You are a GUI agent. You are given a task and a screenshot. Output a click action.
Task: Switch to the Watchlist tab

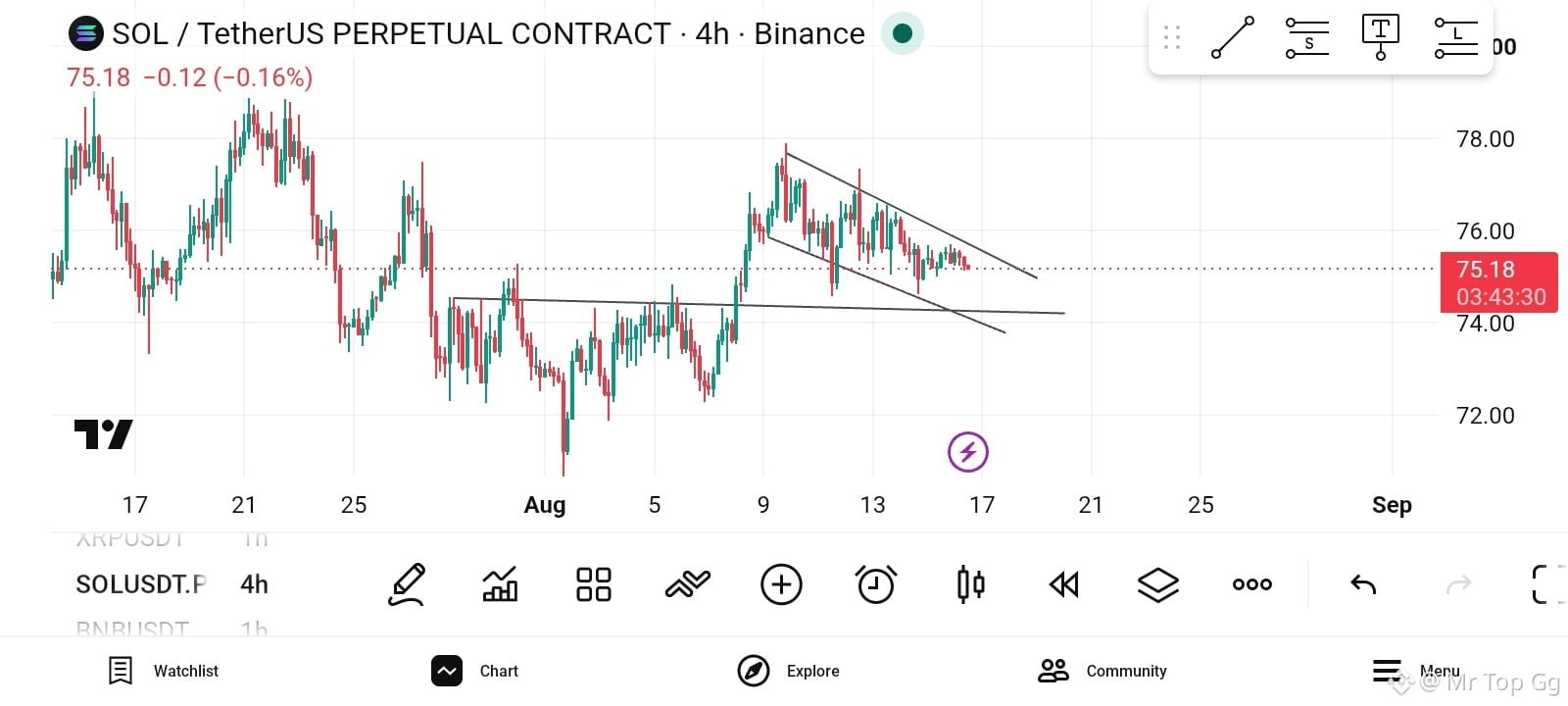tap(163, 671)
